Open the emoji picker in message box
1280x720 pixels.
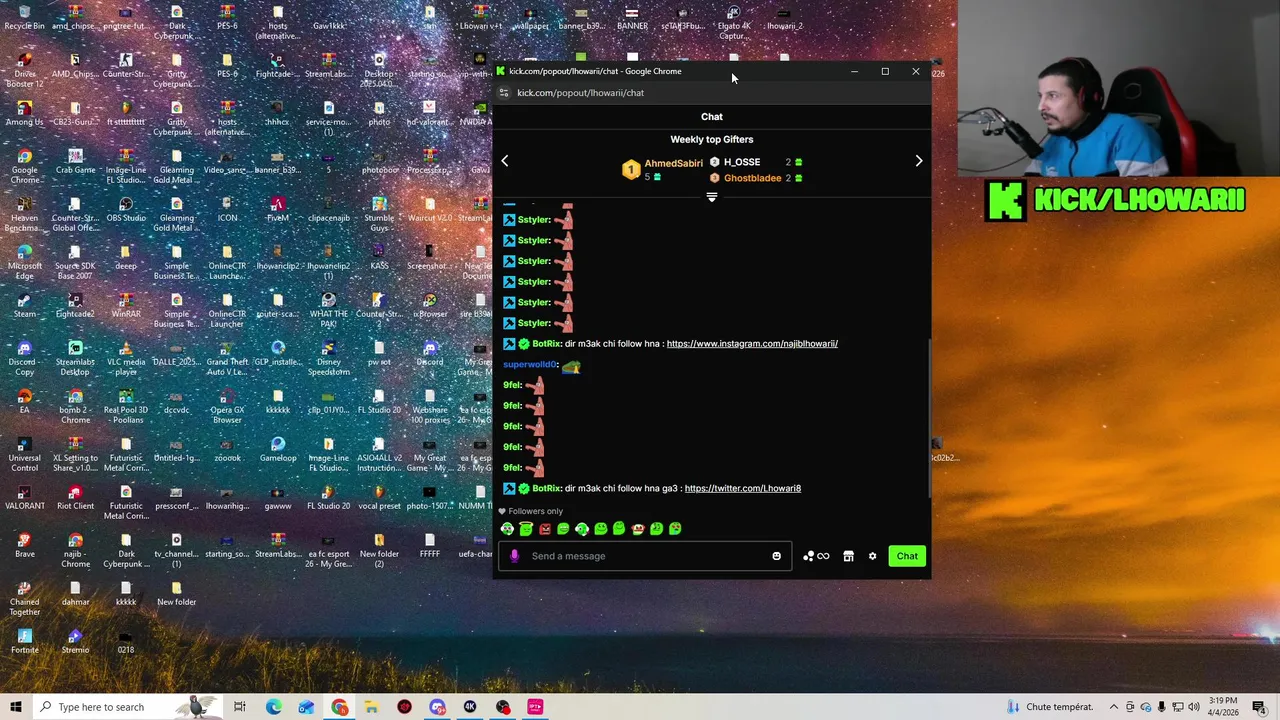776,556
